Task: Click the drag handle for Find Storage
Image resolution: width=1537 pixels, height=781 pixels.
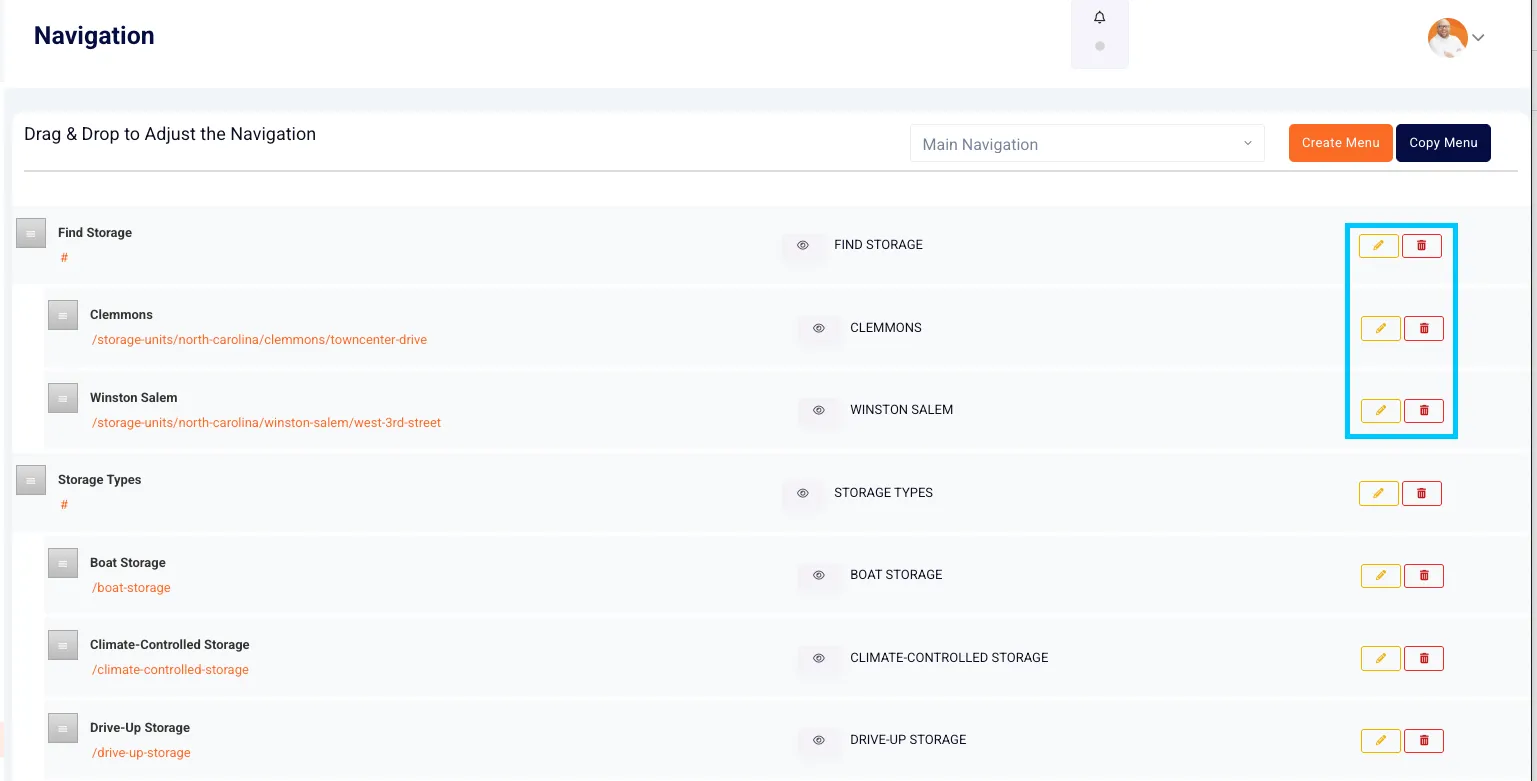Action: (x=31, y=233)
